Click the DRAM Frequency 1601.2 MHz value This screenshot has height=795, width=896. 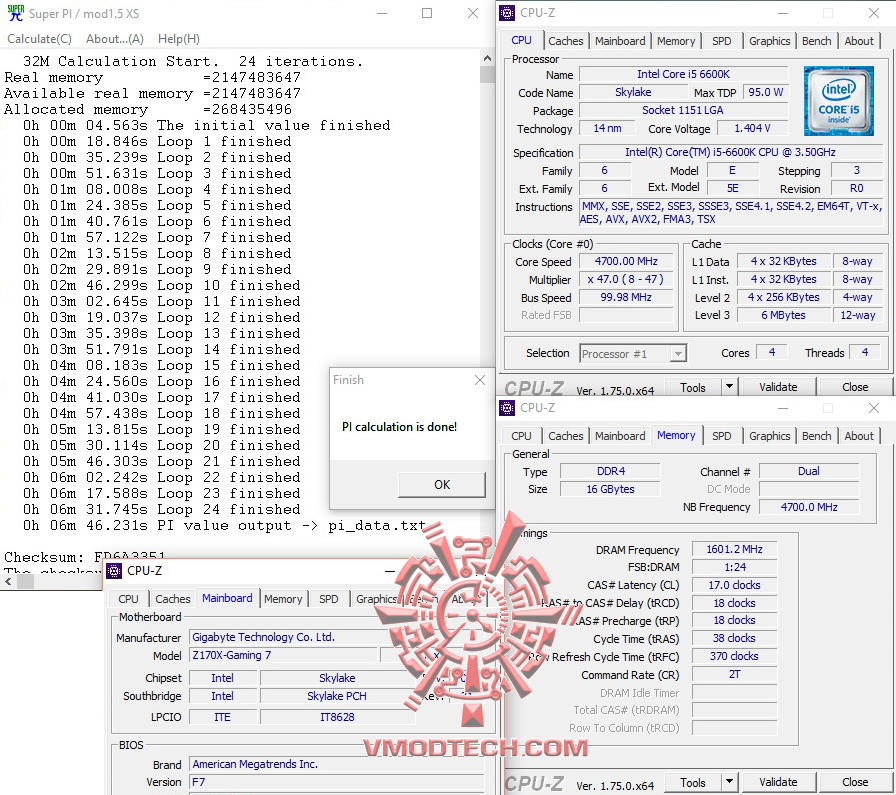(734, 549)
